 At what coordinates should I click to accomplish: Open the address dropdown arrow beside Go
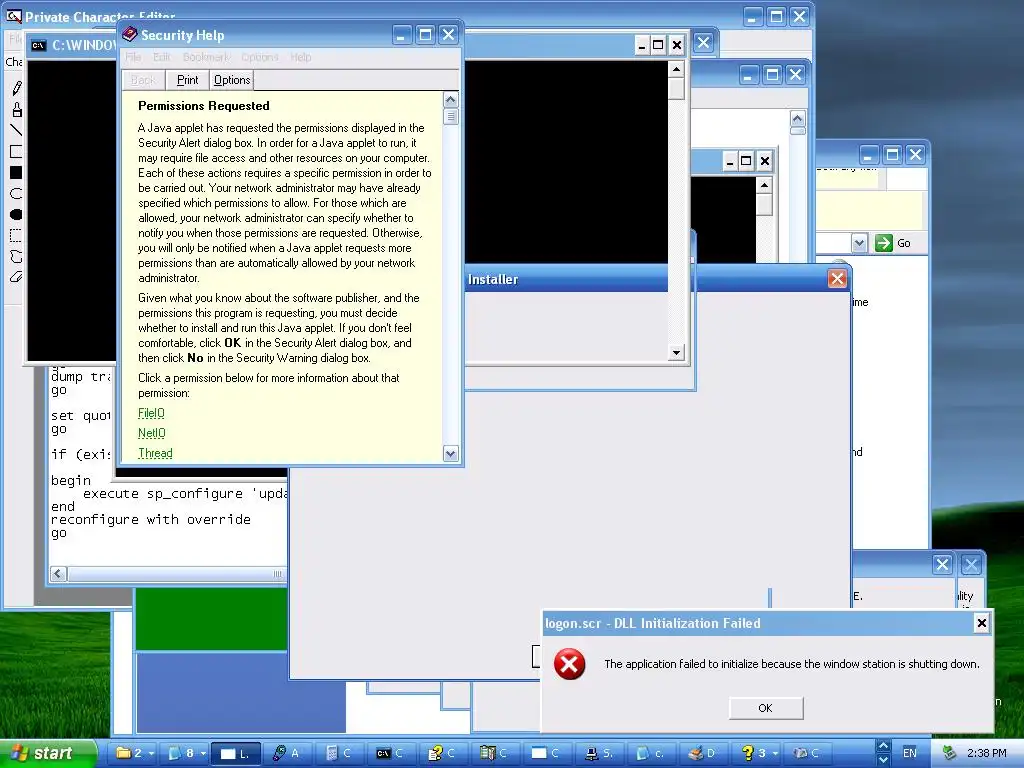859,243
